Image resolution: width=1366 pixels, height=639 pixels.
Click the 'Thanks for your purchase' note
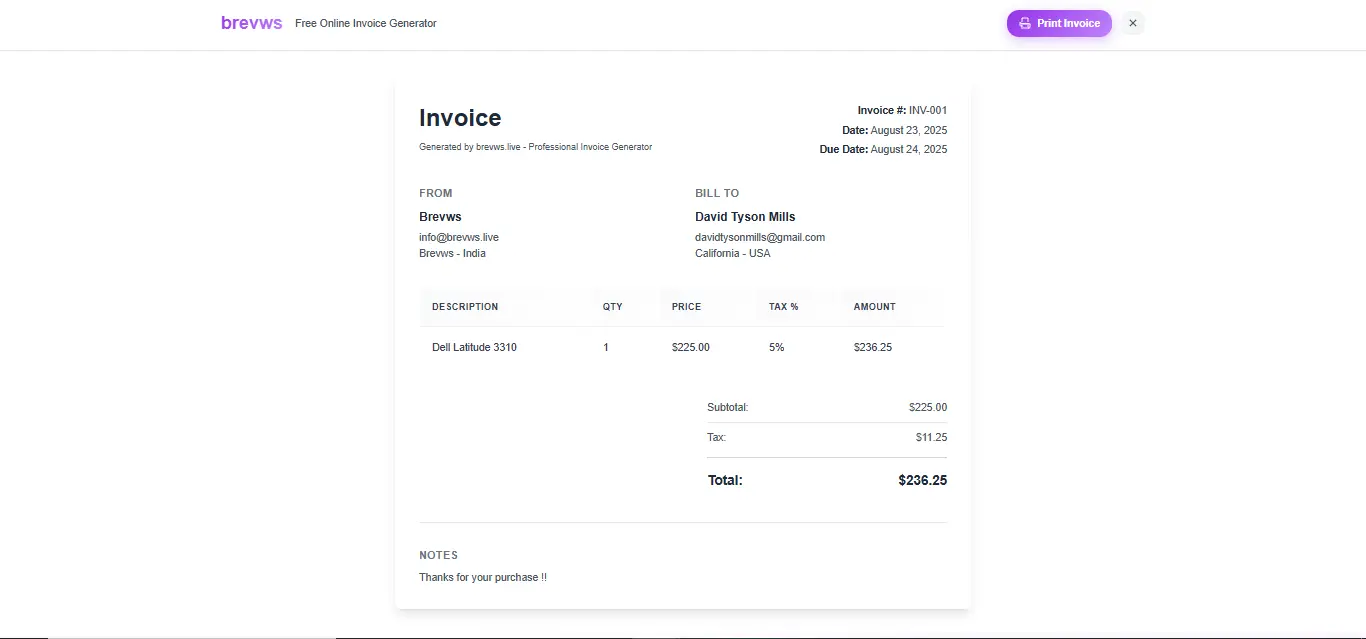pos(483,577)
